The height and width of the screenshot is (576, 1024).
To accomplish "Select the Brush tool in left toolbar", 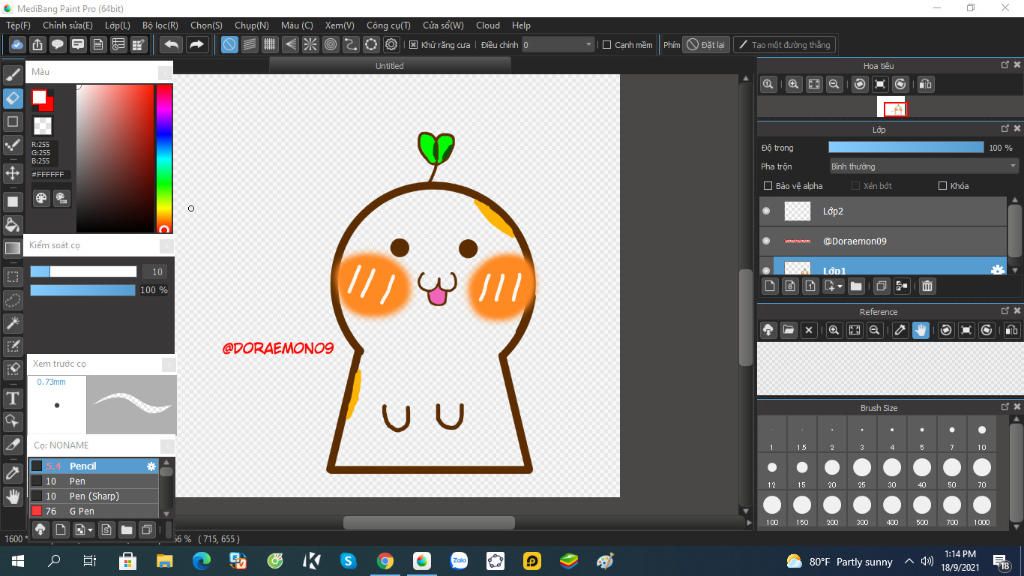I will coord(12,74).
